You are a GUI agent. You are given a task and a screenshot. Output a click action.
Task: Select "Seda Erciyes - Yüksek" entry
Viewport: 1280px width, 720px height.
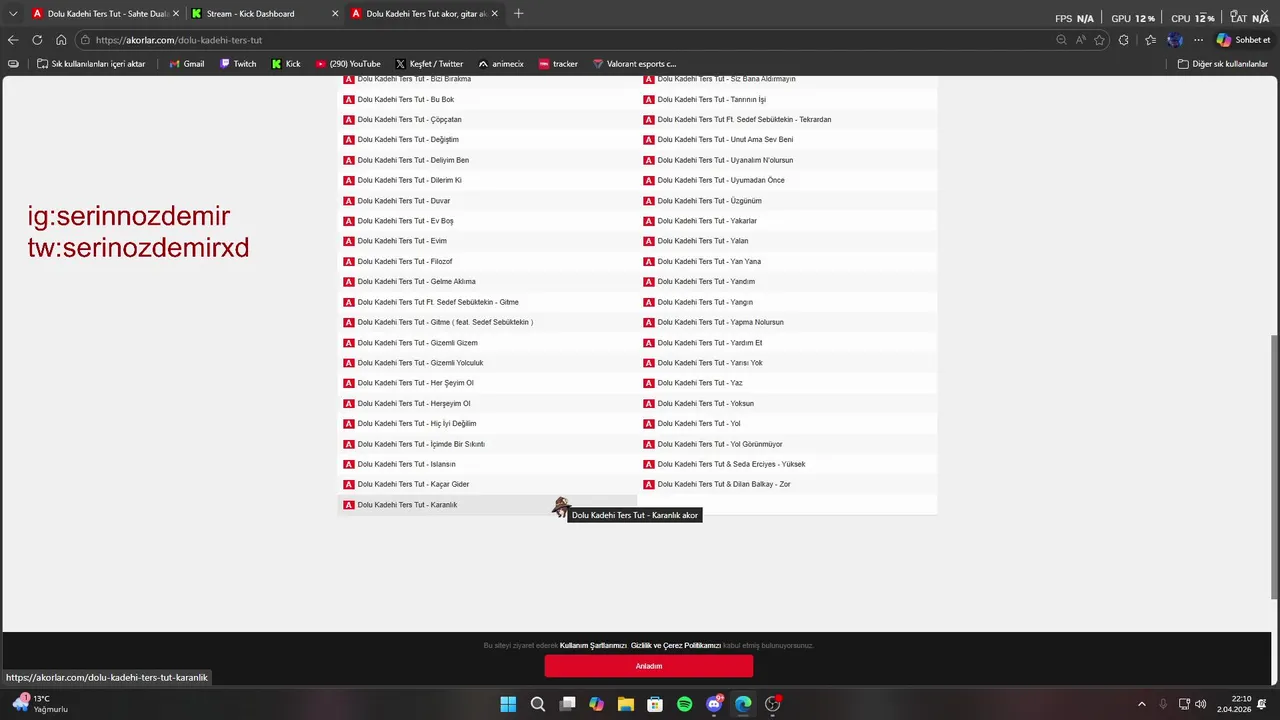tap(731, 464)
